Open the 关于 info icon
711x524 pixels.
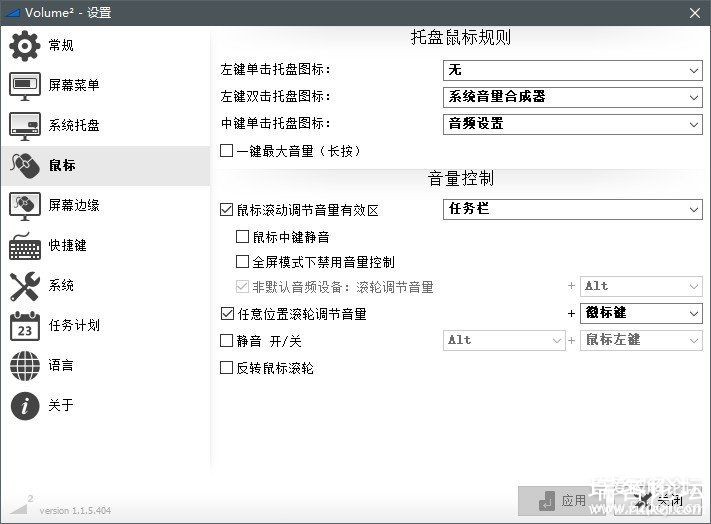click(x=25, y=406)
